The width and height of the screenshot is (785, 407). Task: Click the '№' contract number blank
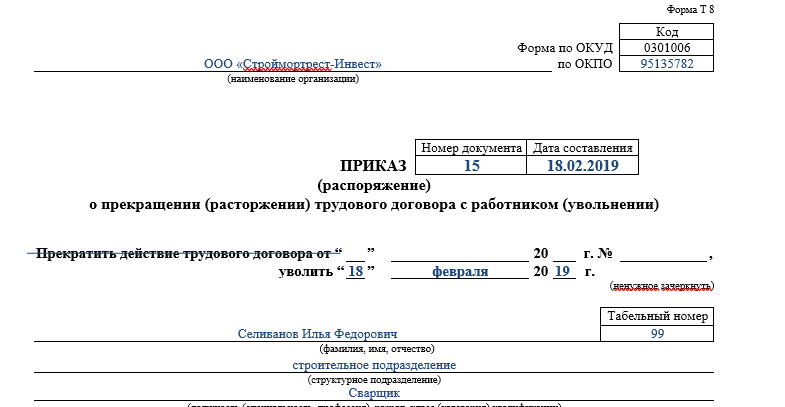tap(663, 254)
